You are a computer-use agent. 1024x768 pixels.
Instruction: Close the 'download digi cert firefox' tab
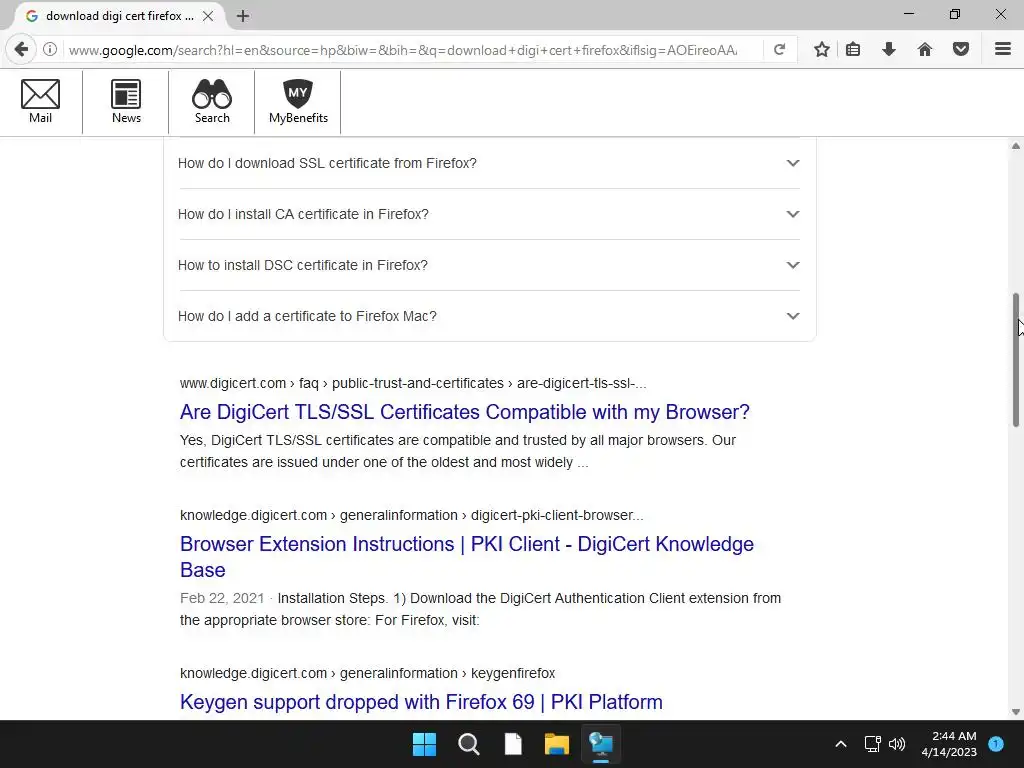tap(208, 16)
